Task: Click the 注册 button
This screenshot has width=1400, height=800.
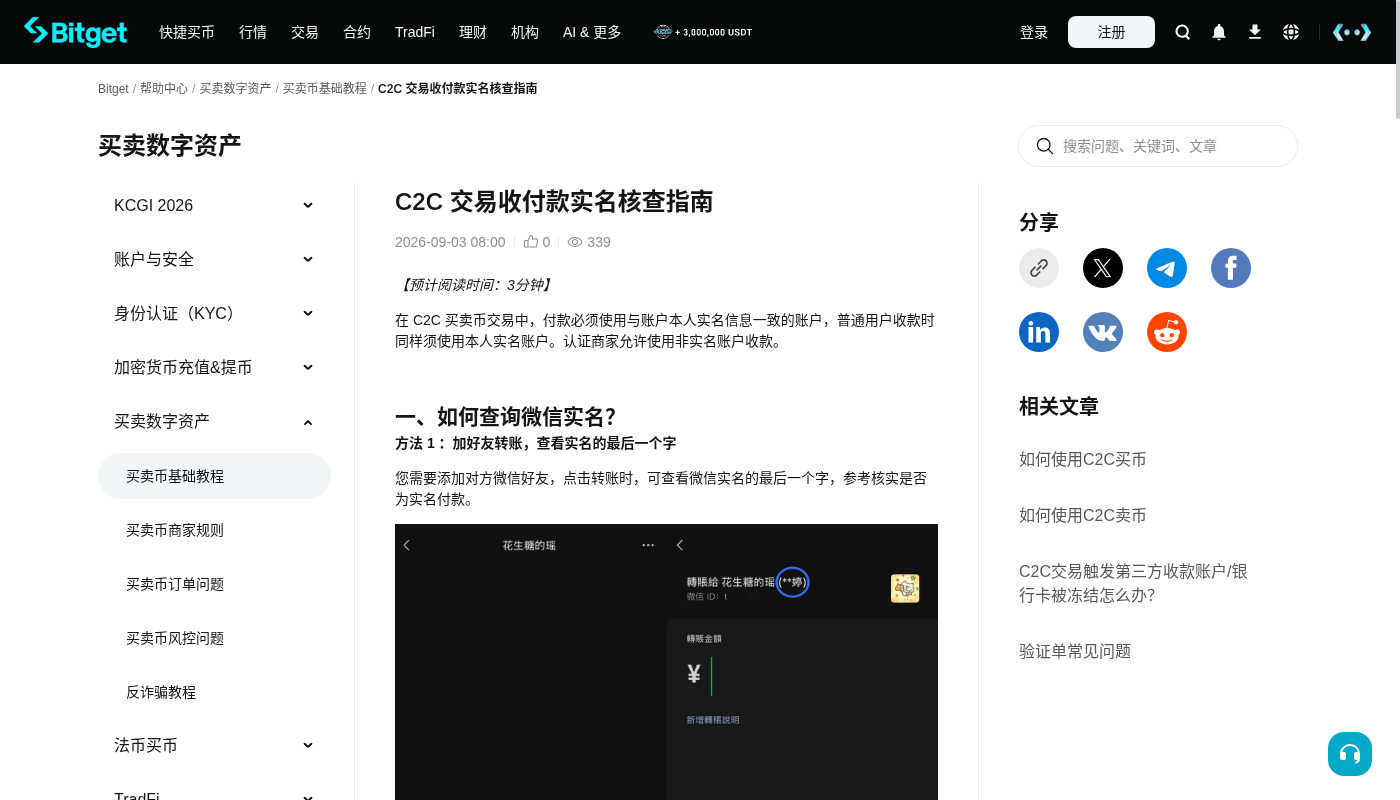Action: [x=1111, y=32]
